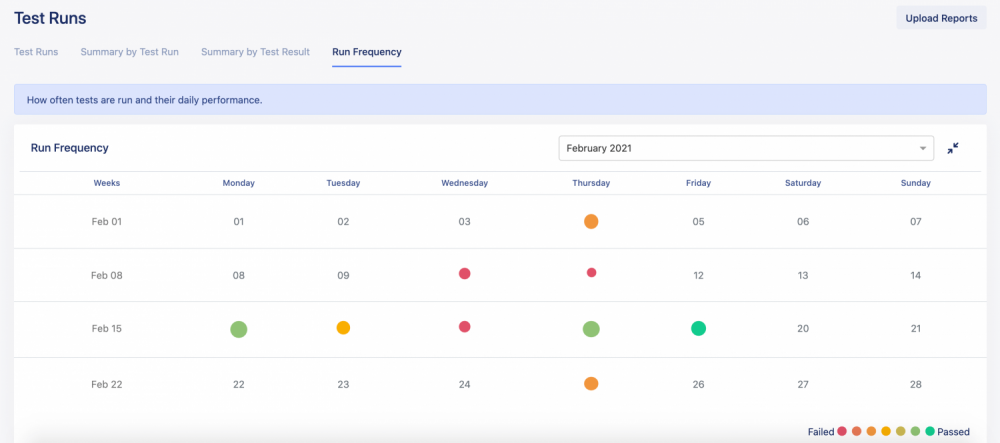Screen dimensions: 1000x443
Task: Click day 26 in the calendar
Action: point(698,384)
